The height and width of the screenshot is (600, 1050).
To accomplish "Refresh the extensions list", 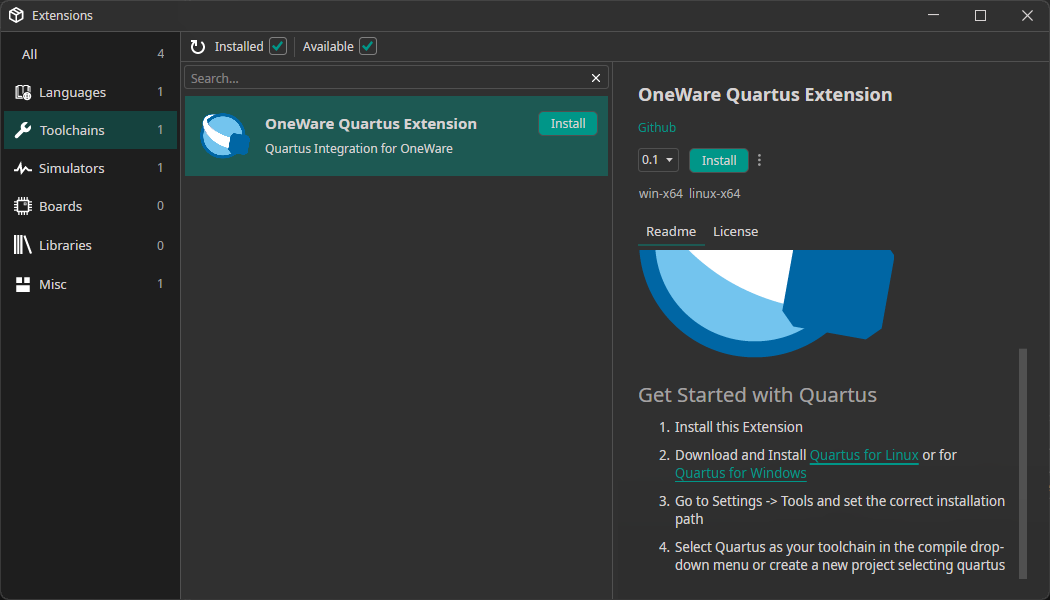I will coord(197,46).
